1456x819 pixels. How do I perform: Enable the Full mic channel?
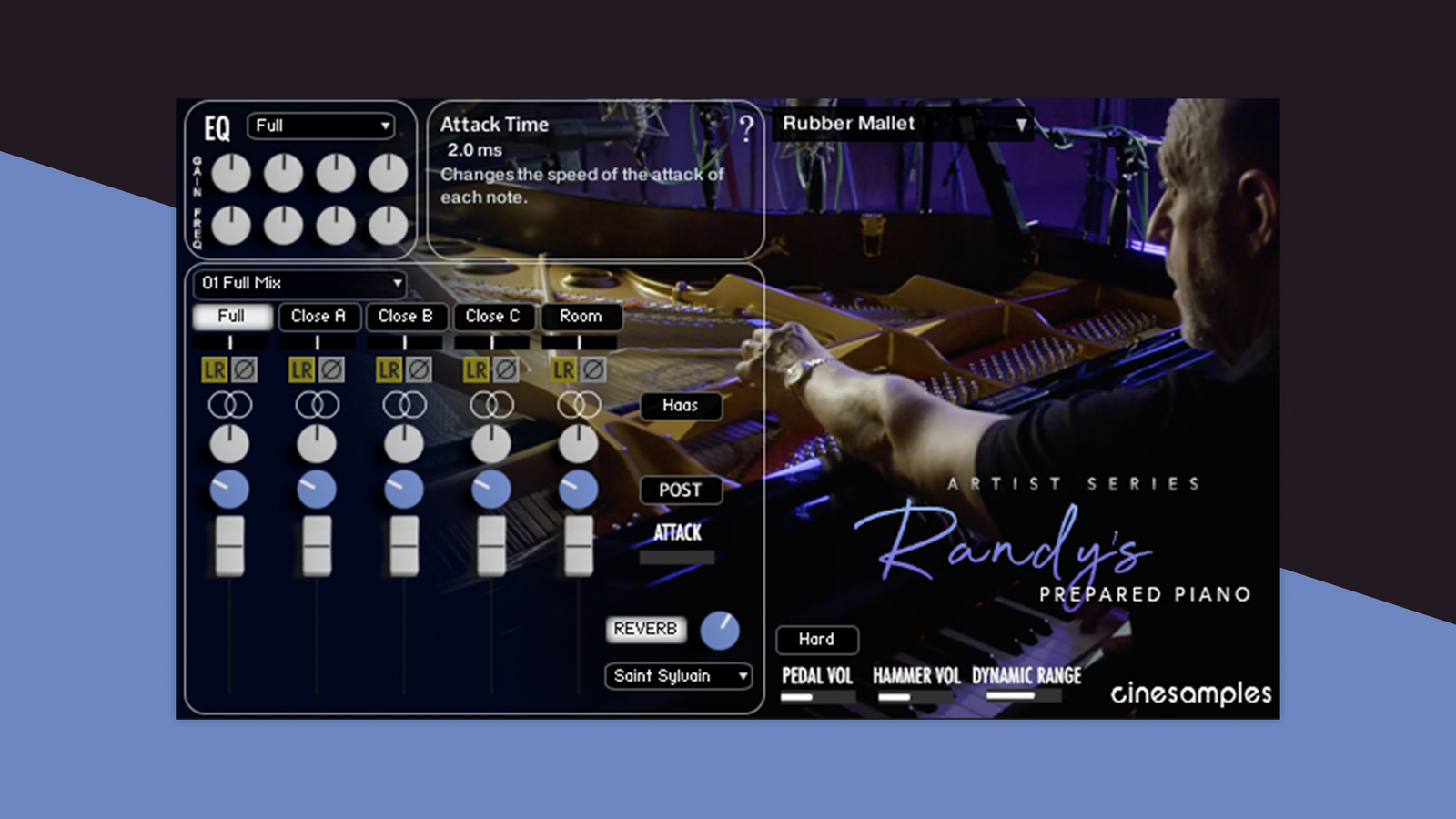tap(231, 316)
